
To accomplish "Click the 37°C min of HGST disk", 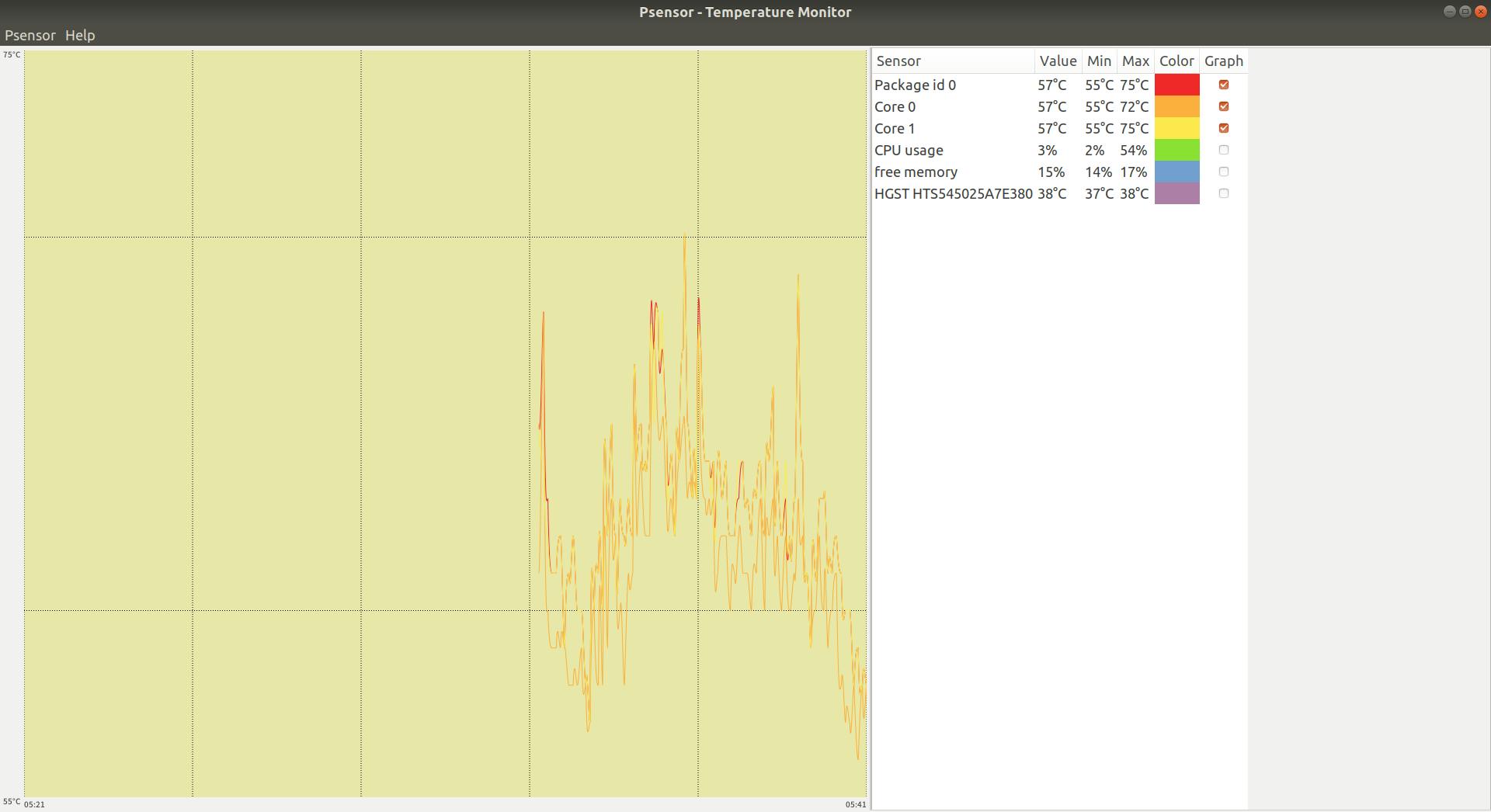I will click(x=1100, y=193).
